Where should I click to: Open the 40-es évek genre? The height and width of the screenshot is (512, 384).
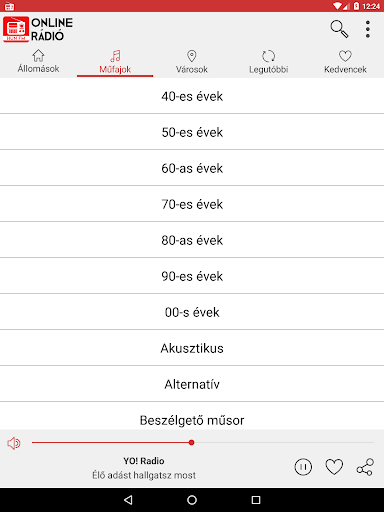point(192,96)
